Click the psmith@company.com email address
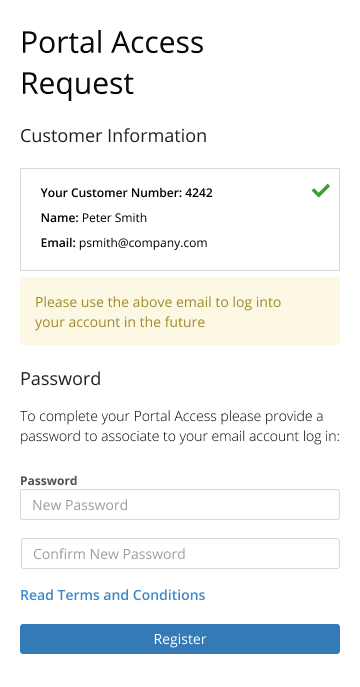 [143, 243]
